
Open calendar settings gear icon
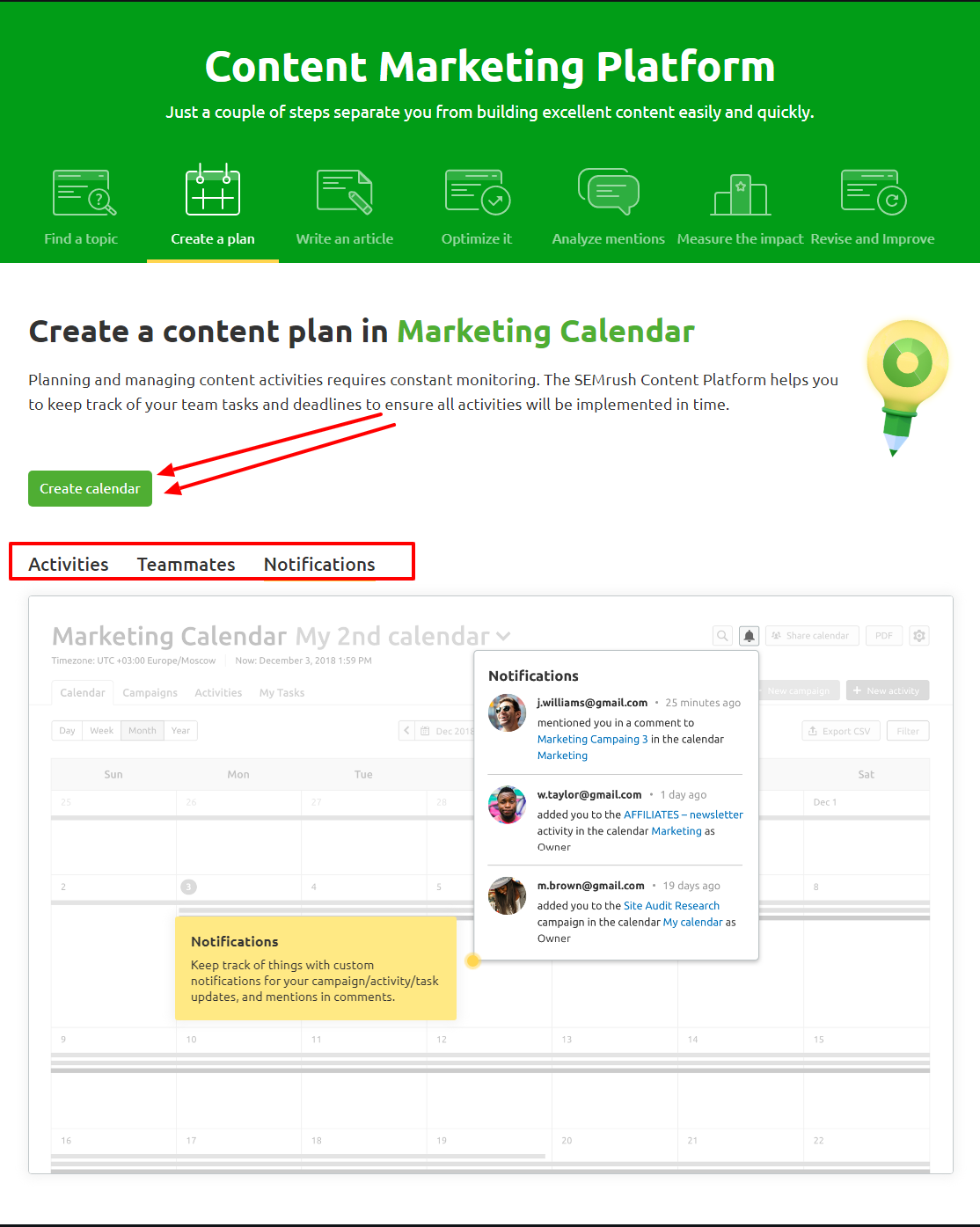tap(919, 636)
